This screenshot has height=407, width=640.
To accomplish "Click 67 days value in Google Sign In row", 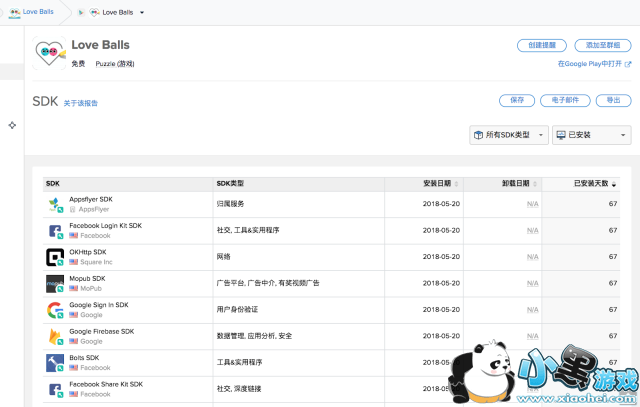I will coord(613,310).
